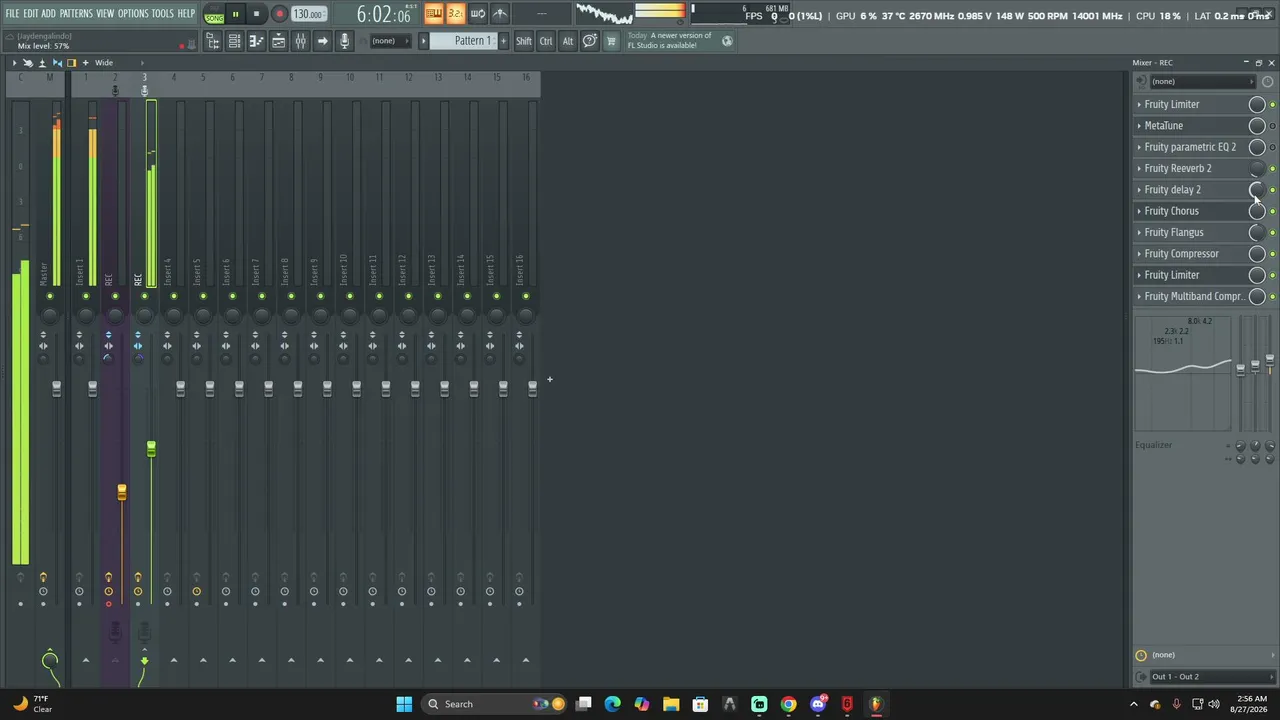The height and width of the screenshot is (720, 1280).
Task: Click the FL Studio taskbar icon
Action: tap(876, 704)
